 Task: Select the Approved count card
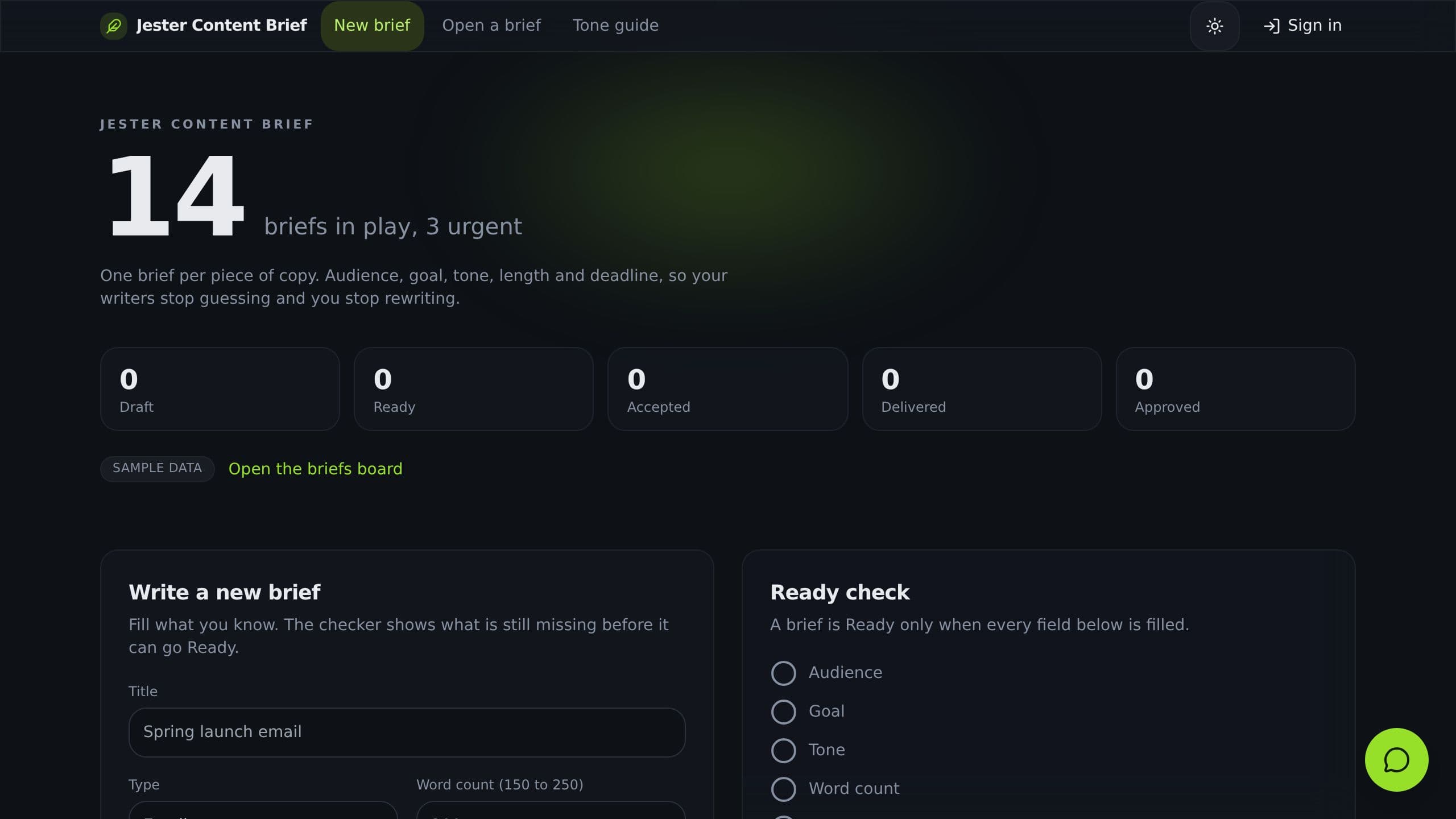point(1235,389)
